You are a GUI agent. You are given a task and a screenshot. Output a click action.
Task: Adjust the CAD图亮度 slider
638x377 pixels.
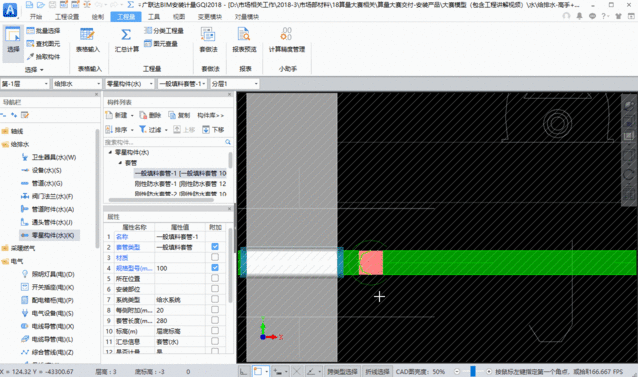point(472,371)
